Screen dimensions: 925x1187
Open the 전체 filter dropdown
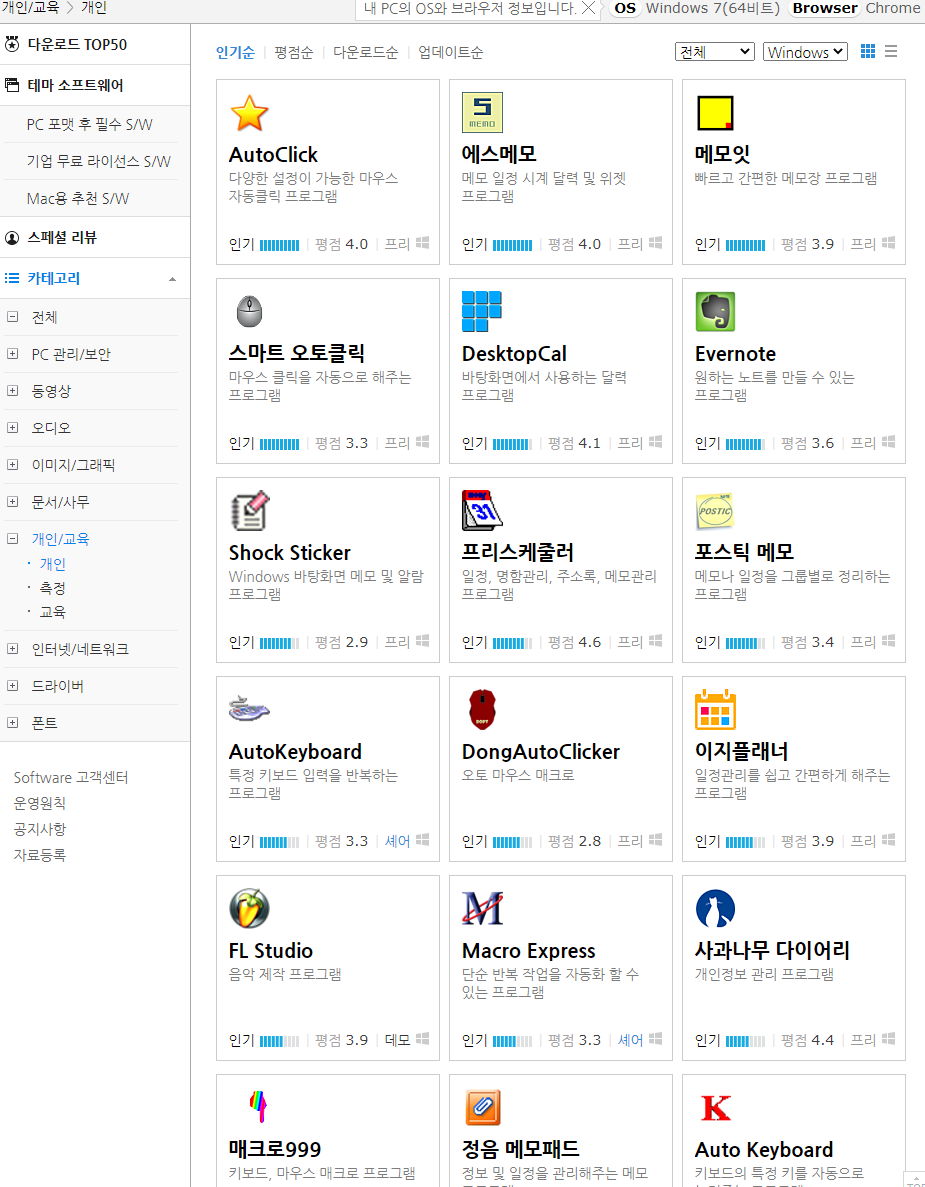click(715, 51)
